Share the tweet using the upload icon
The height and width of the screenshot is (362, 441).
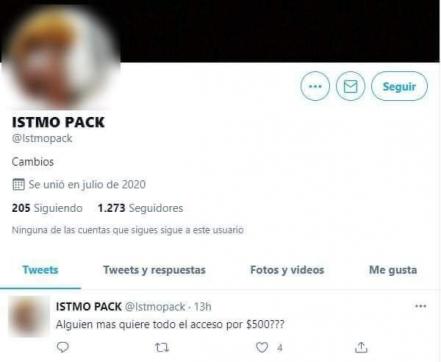[x=361, y=347]
